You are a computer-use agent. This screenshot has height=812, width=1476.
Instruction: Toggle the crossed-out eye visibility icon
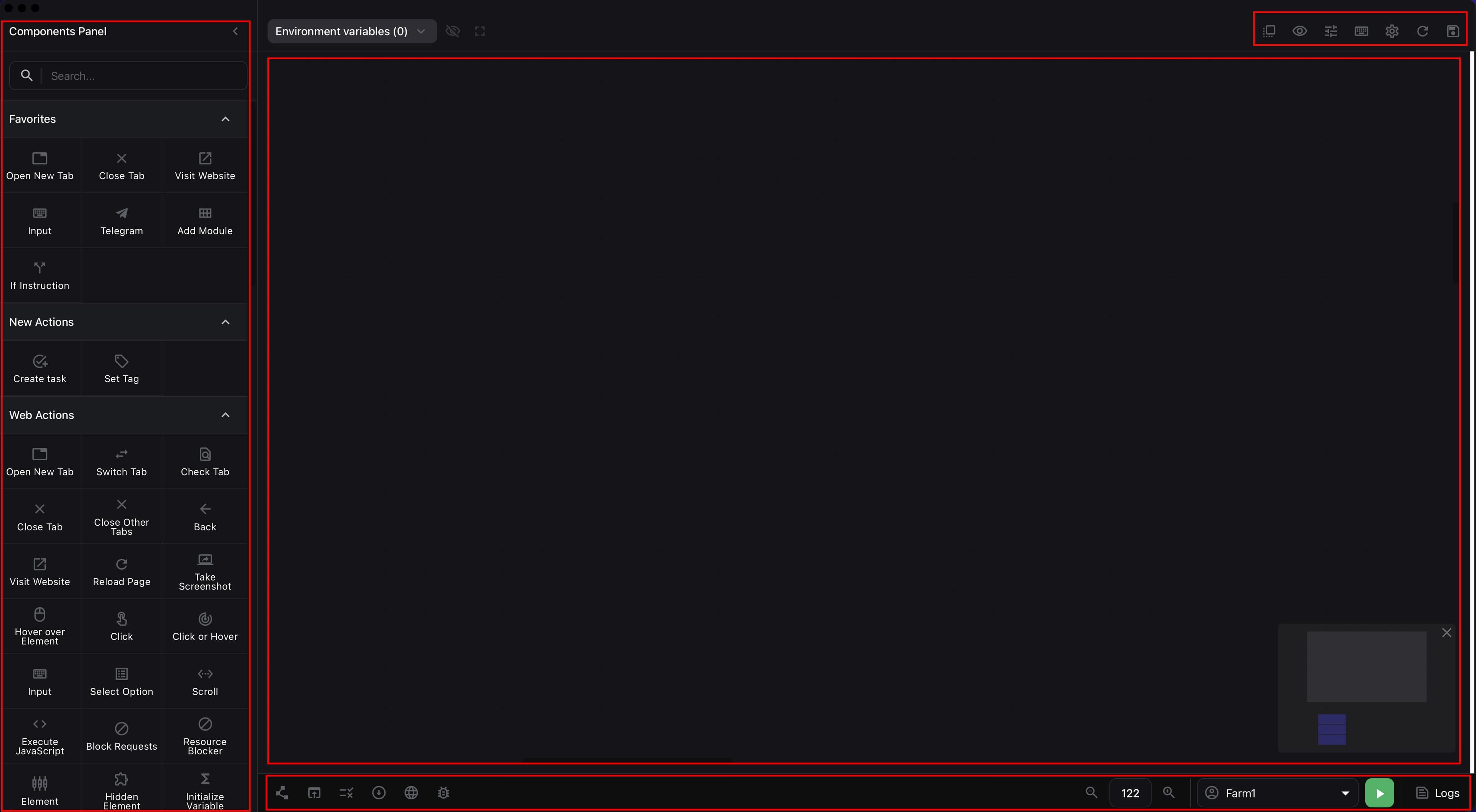tap(453, 31)
